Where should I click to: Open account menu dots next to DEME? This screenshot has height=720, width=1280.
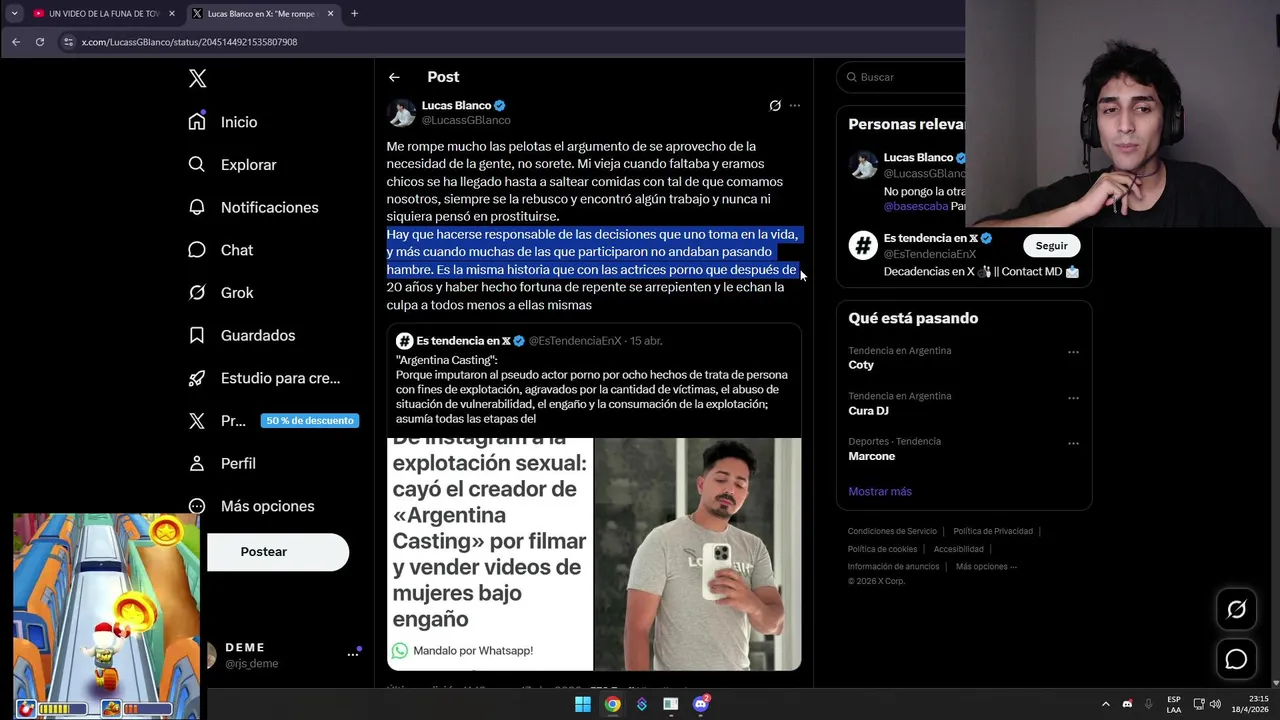[x=353, y=654]
